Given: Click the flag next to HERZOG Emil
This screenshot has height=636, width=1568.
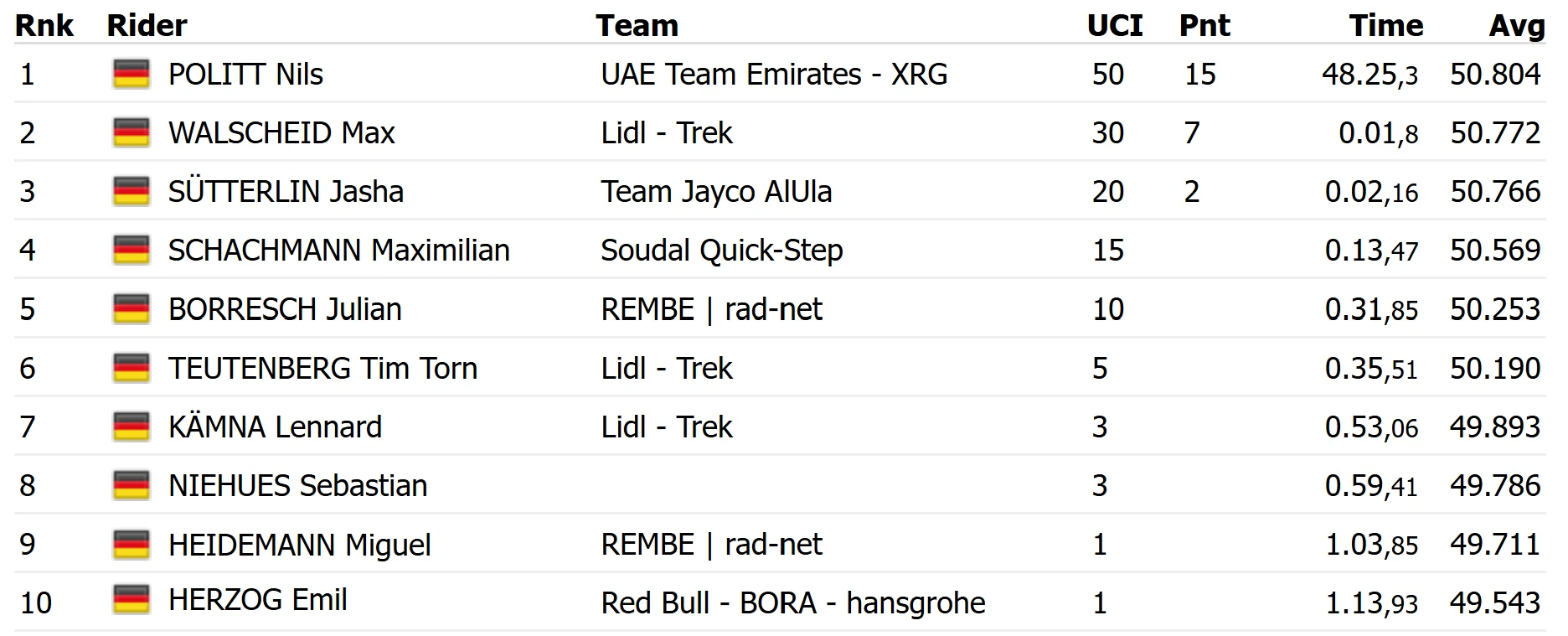Looking at the screenshot, I should (132, 599).
